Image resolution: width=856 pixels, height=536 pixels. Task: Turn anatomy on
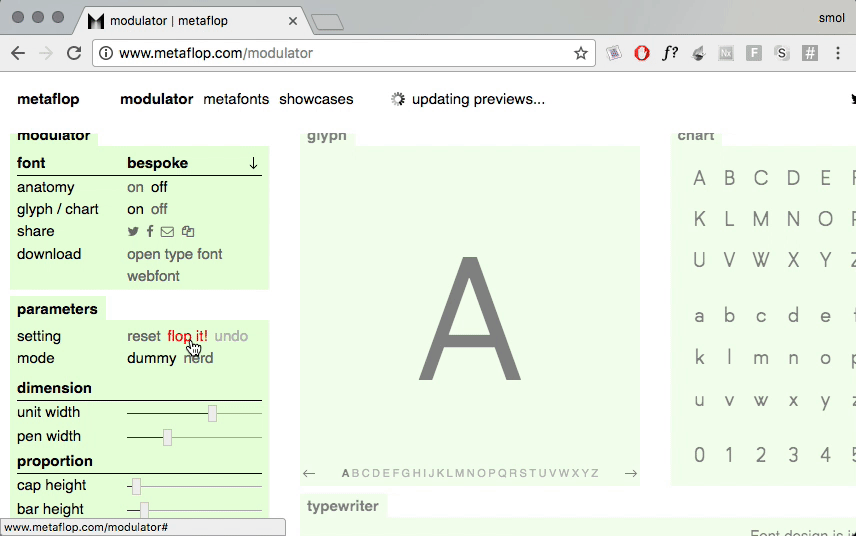(x=135, y=187)
